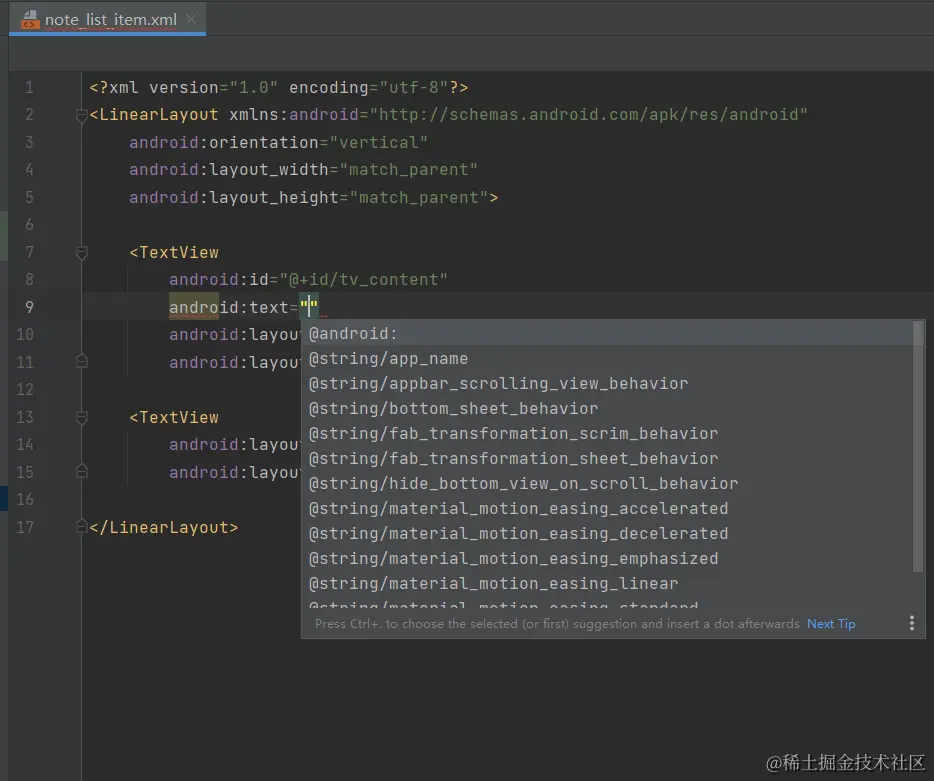Choose @string/appbar_scrolling_view_behavior suggestion
The height and width of the screenshot is (781, 934).
pyautogui.click(x=608, y=384)
